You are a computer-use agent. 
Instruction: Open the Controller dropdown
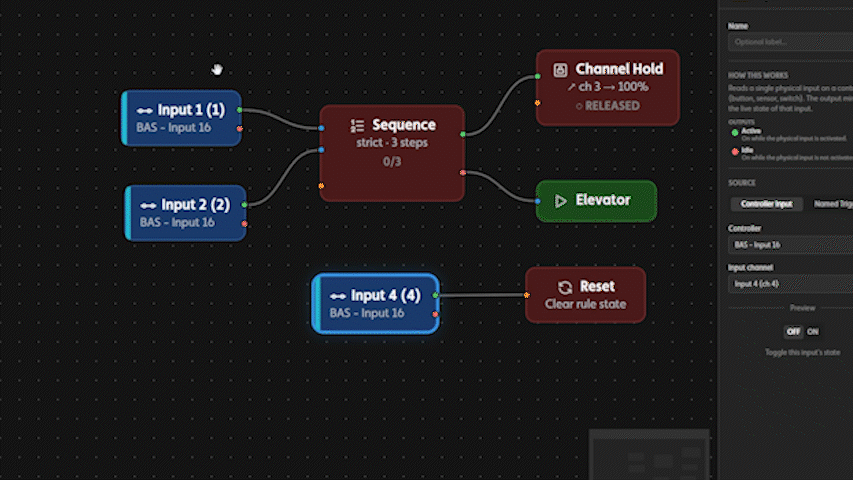tap(791, 245)
